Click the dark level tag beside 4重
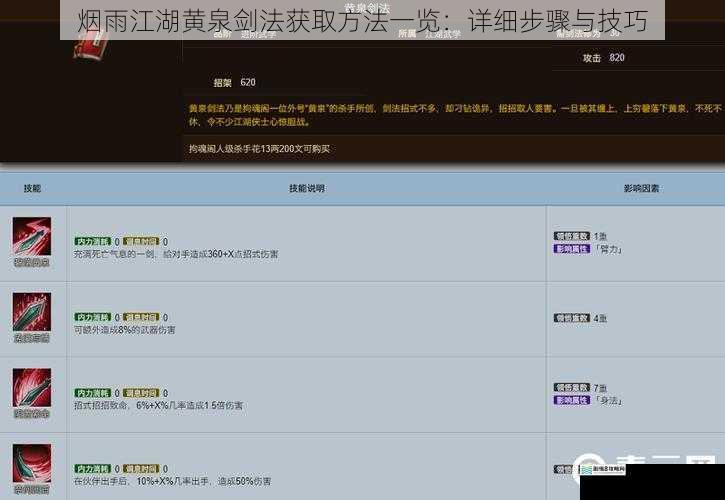This screenshot has height=500, width=725. [x=572, y=318]
